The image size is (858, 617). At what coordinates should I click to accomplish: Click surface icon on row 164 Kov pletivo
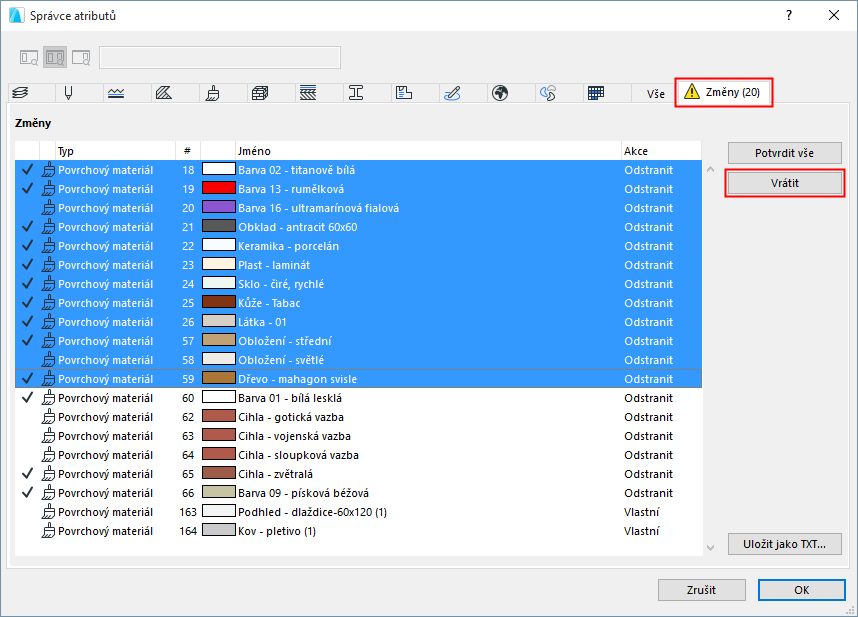click(49, 531)
